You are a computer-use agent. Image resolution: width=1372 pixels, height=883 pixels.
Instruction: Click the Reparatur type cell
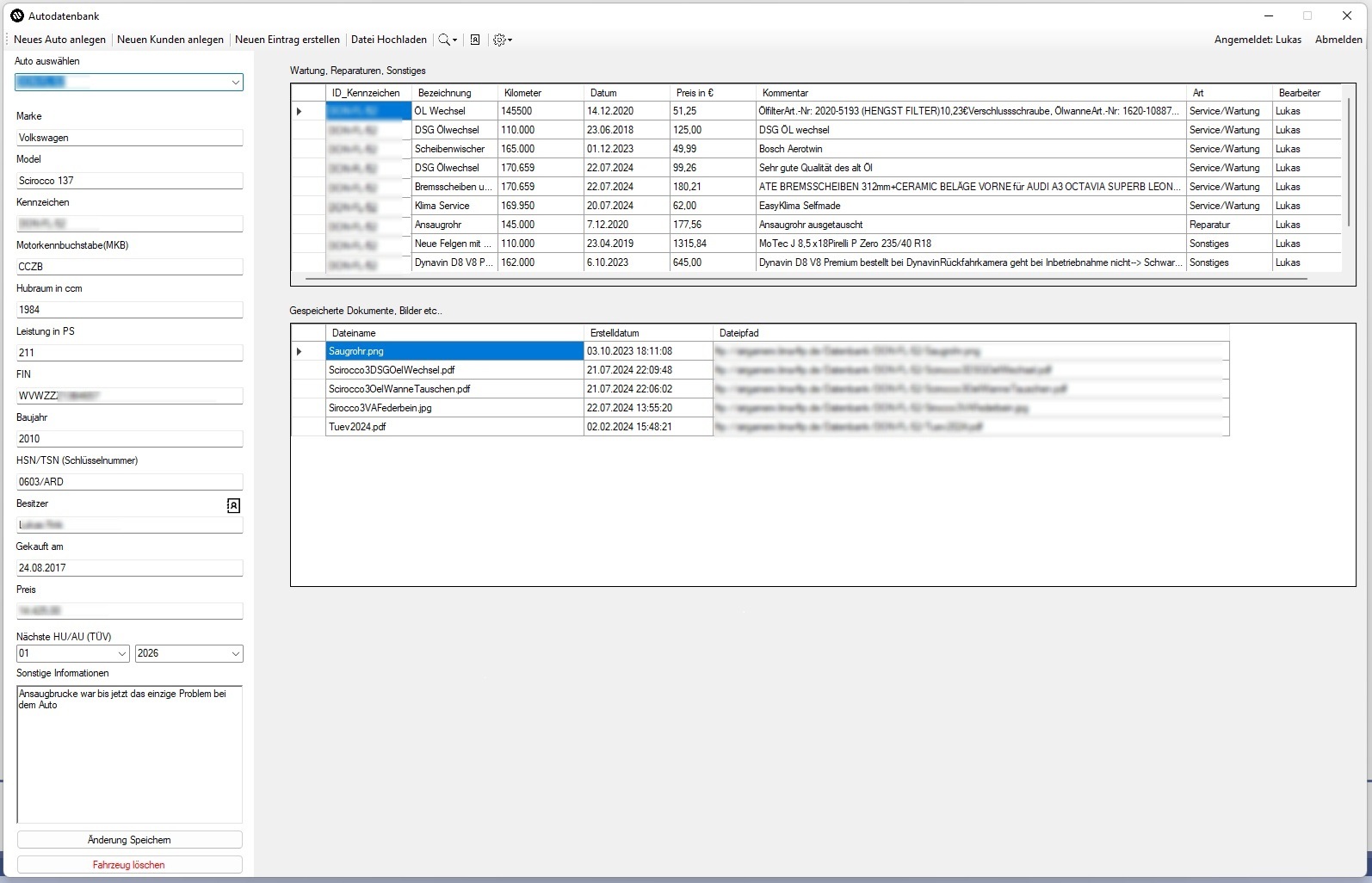click(1229, 225)
